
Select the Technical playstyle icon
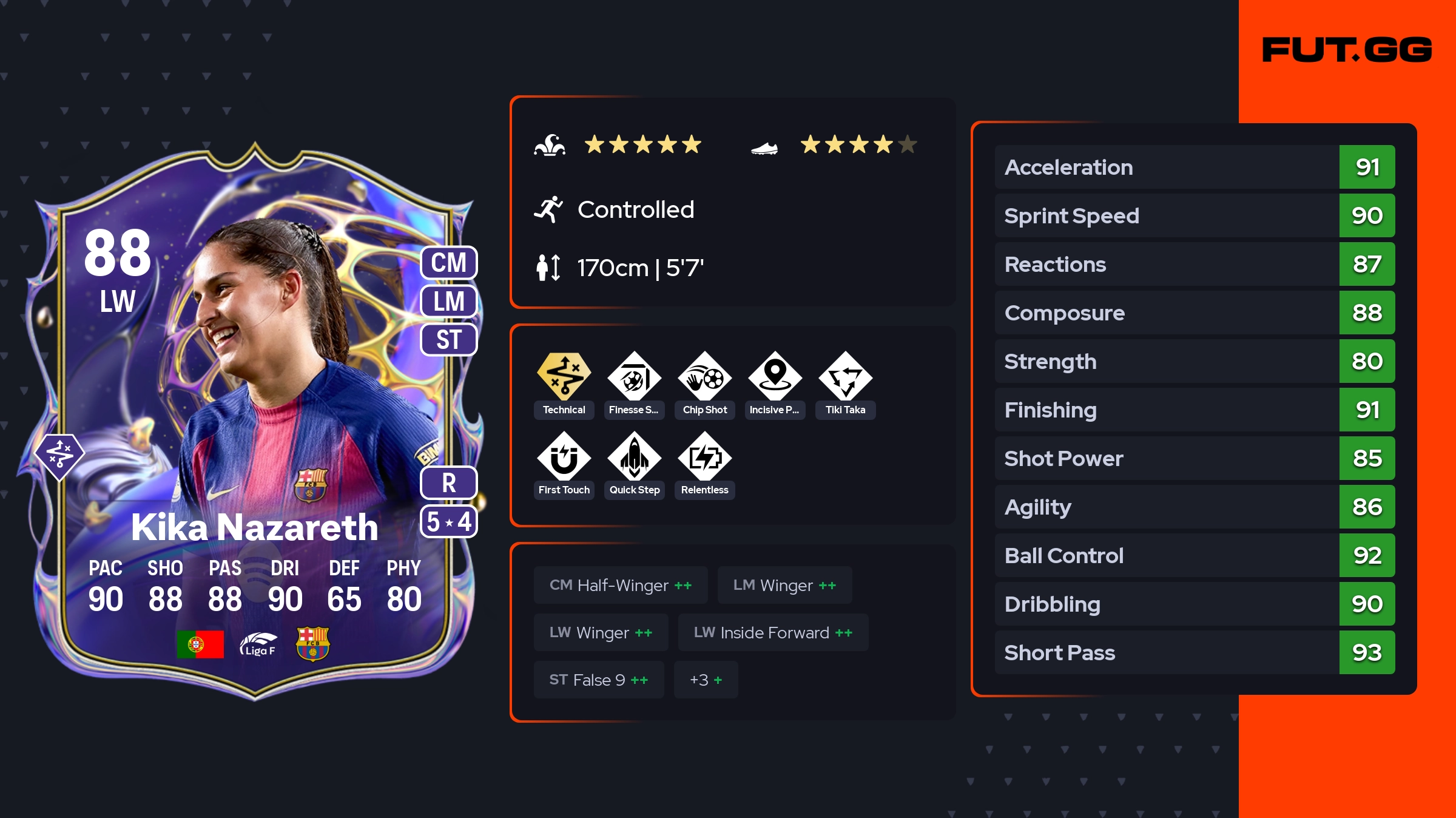click(x=564, y=376)
